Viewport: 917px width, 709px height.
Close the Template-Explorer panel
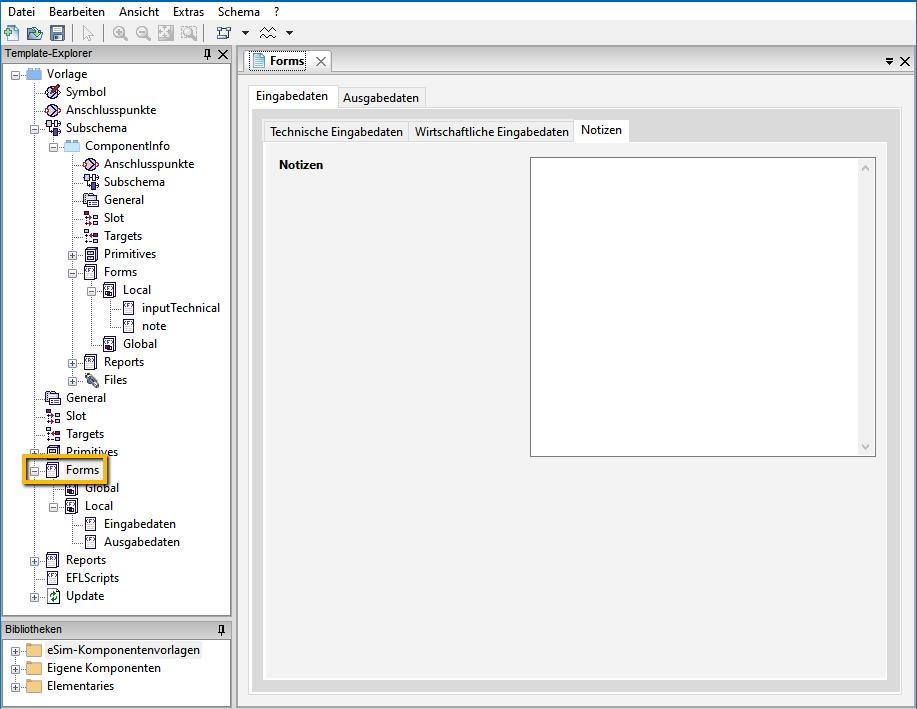[223, 54]
